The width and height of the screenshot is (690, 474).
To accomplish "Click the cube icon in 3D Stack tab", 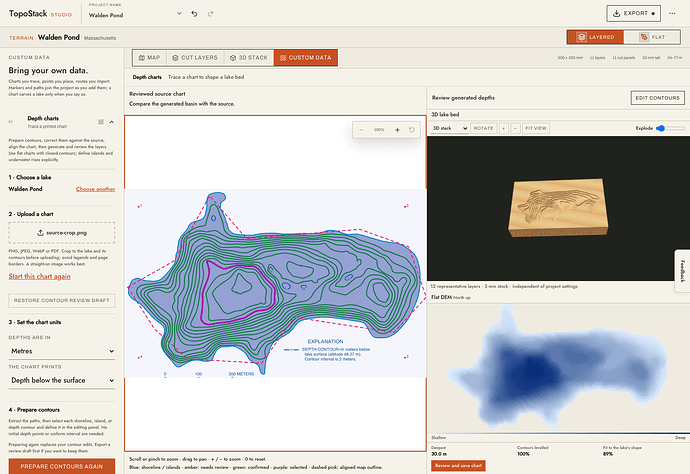I will (233, 58).
